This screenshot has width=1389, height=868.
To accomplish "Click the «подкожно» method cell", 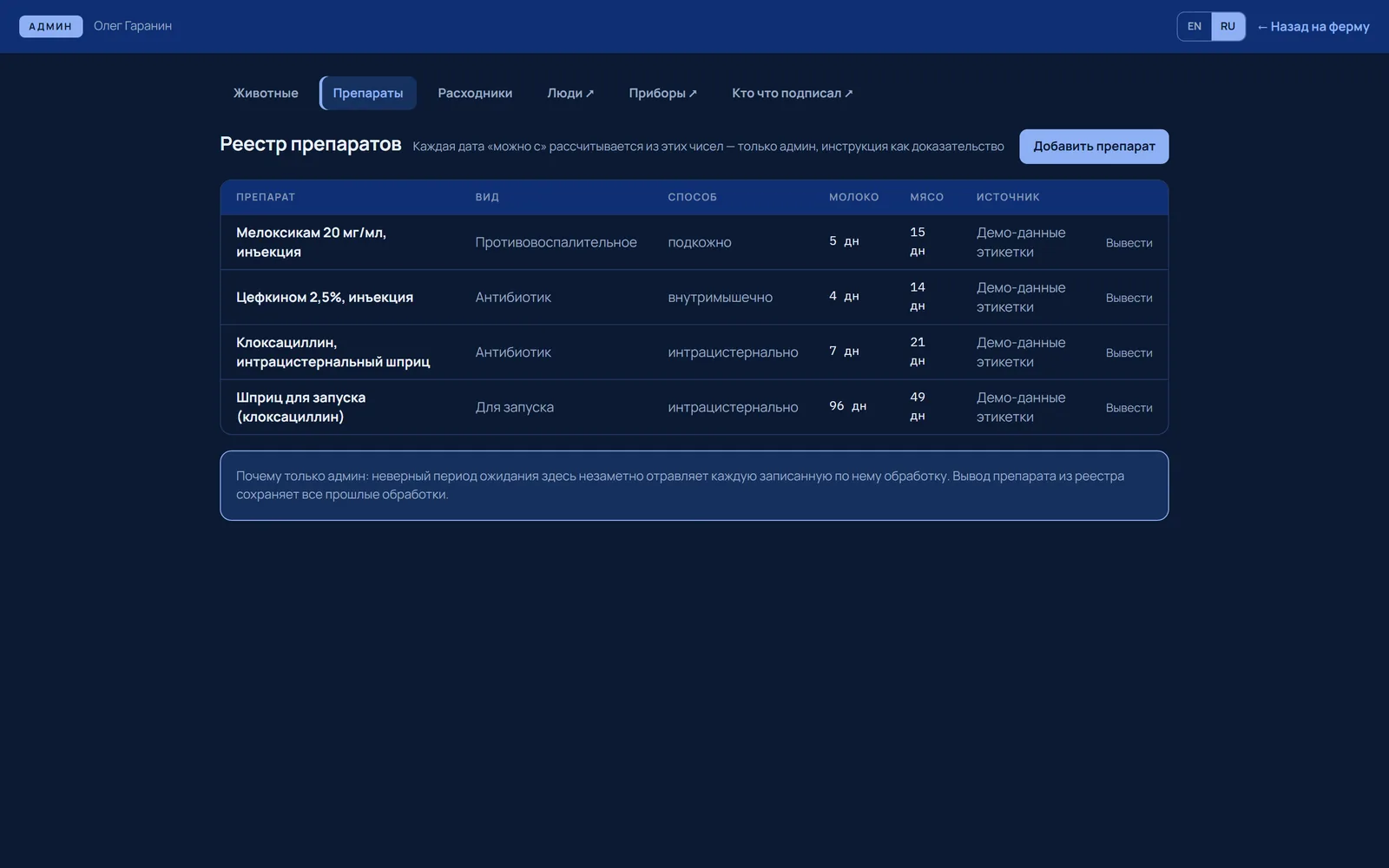I will (700, 242).
